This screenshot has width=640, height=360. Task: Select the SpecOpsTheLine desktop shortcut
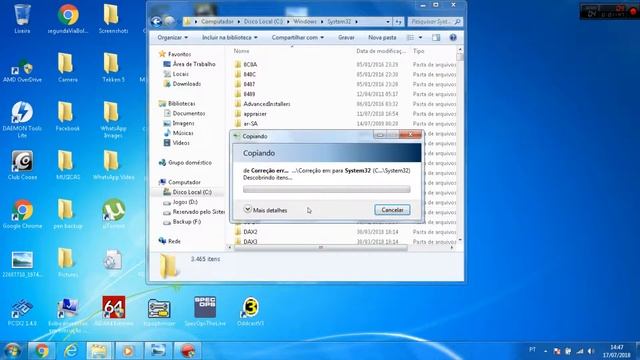point(205,311)
